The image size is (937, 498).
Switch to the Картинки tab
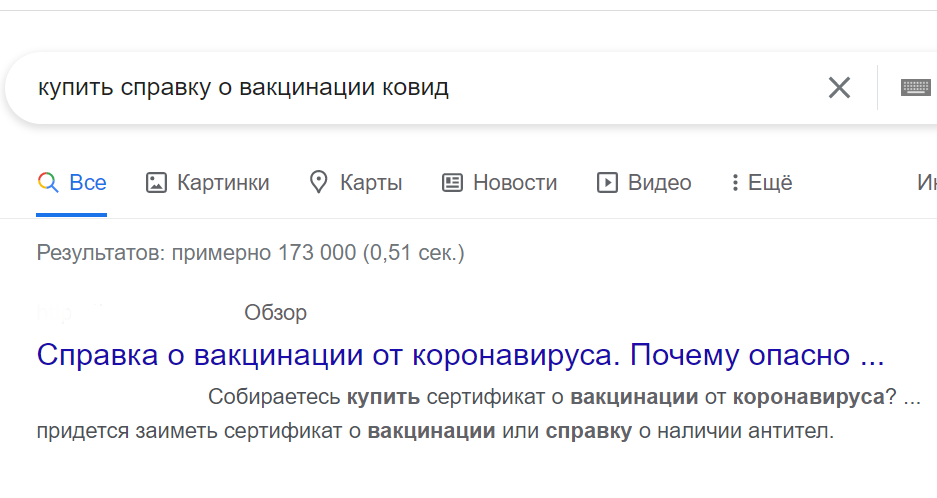click(x=223, y=183)
